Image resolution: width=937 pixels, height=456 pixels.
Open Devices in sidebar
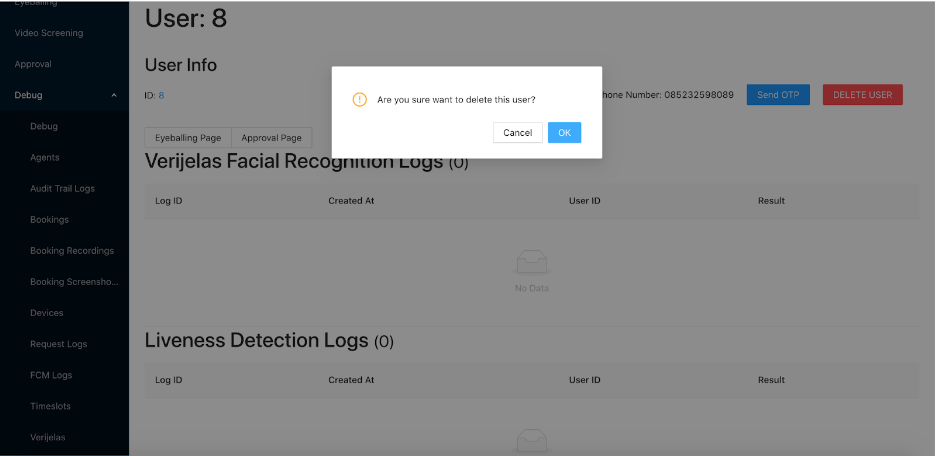point(47,313)
